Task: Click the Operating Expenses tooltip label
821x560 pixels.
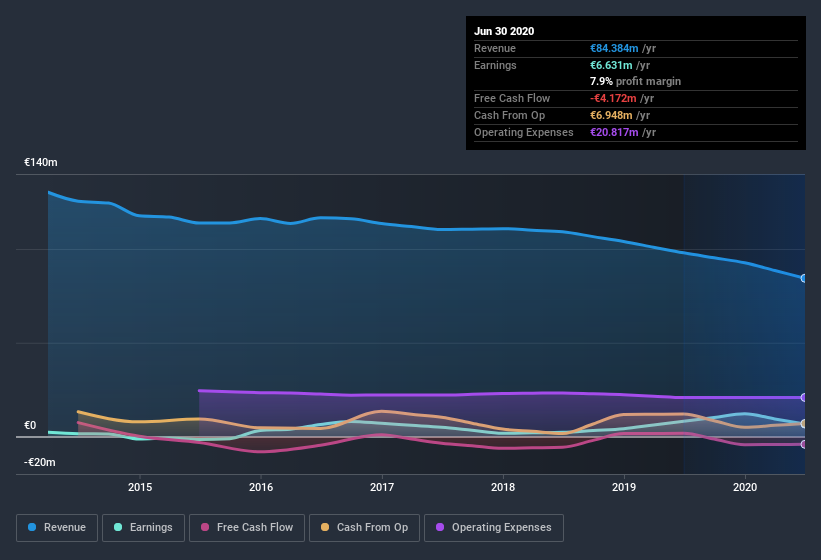Action: (524, 132)
